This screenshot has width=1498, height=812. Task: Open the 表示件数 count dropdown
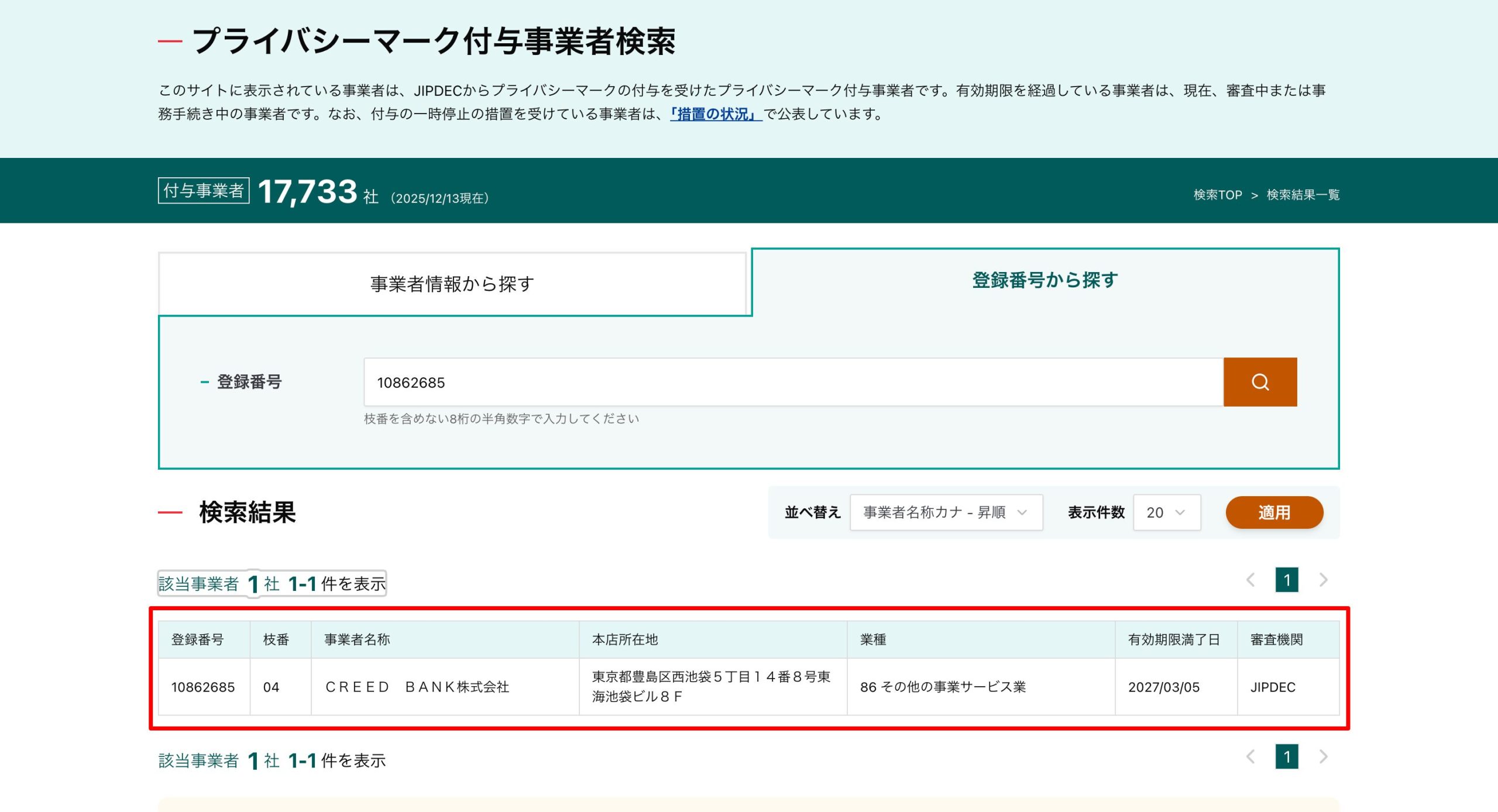point(1167,512)
